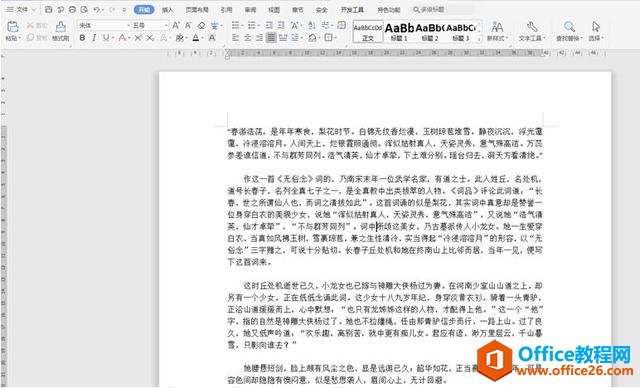Open the 特色功能 tab
The image size is (640, 388).
[389, 9]
